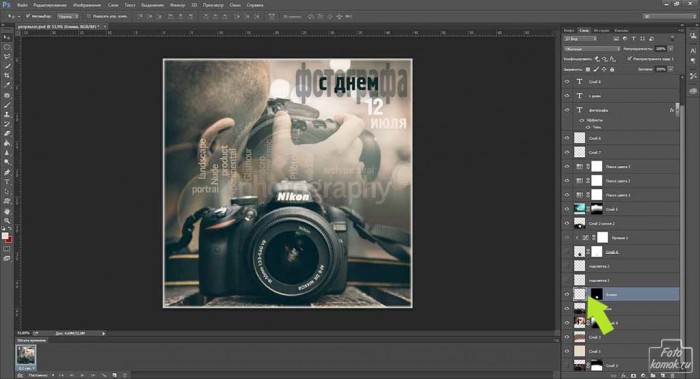Open the Фильтр menu
Viewport: 700px width, 379px height.
[177, 5]
